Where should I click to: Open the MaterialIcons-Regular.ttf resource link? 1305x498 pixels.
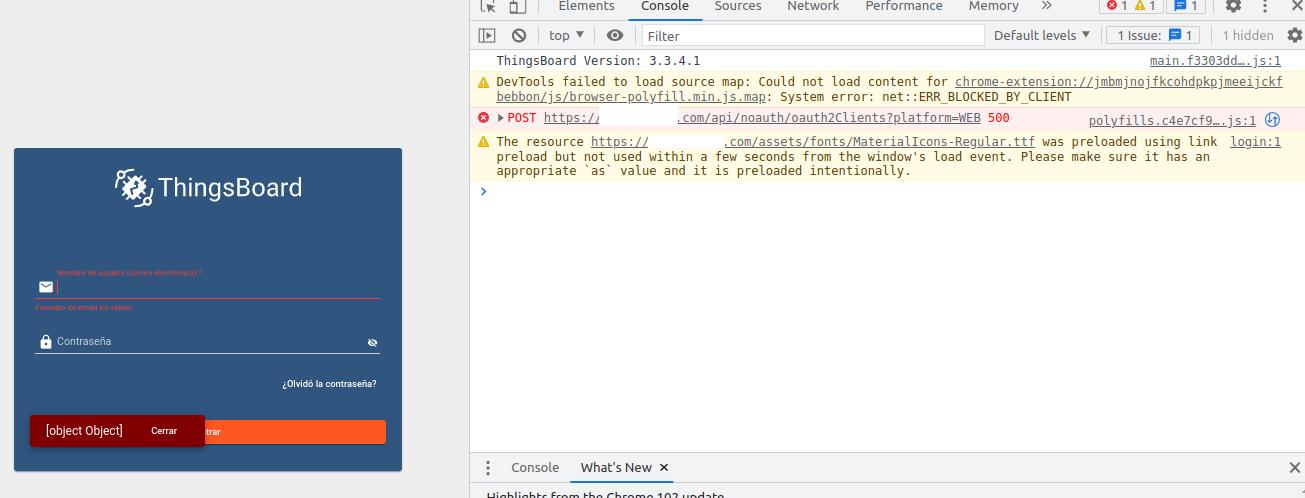pos(813,142)
